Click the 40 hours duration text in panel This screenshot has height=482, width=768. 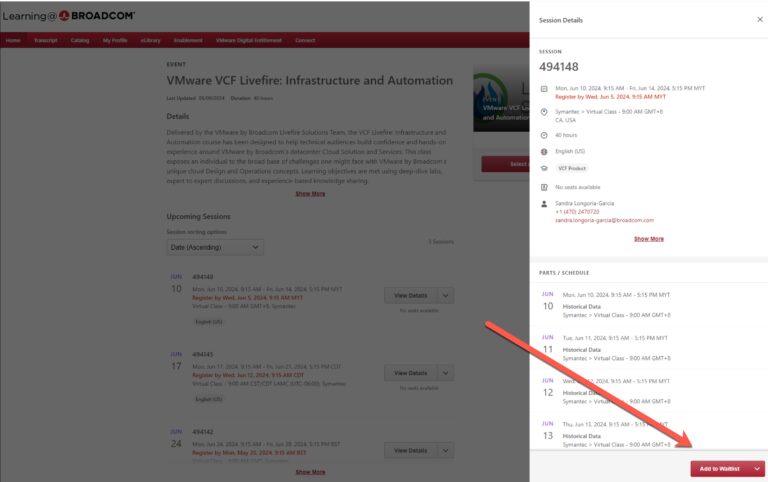pos(566,135)
